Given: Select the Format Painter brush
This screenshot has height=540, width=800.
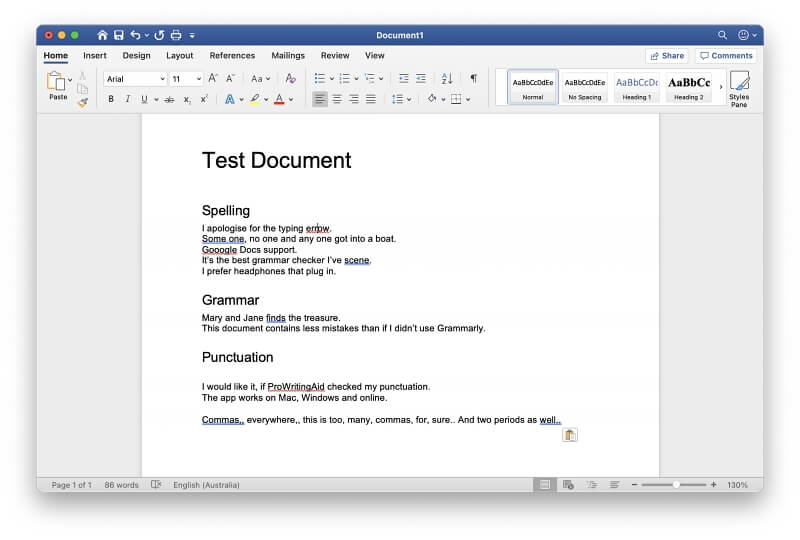Looking at the screenshot, I should (x=82, y=102).
